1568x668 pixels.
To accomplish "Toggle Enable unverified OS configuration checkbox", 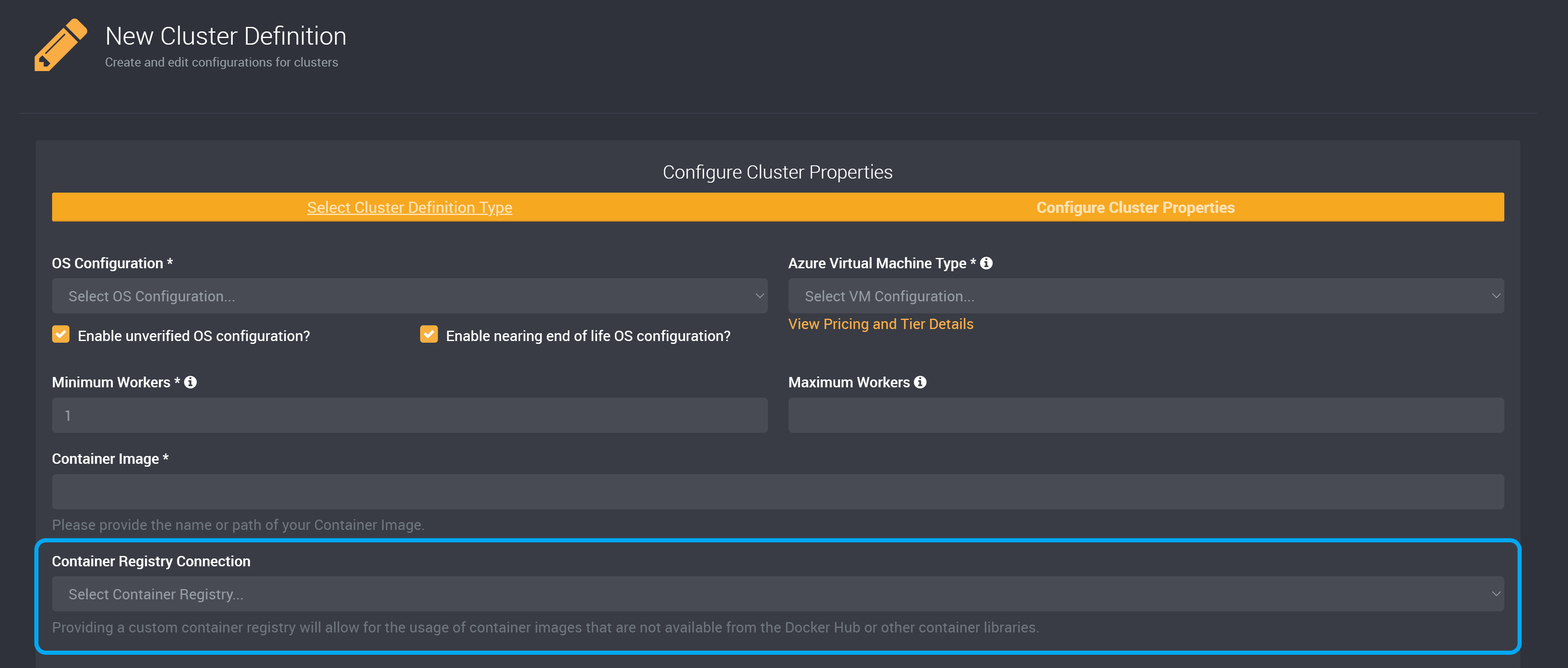I will coord(61,334).
